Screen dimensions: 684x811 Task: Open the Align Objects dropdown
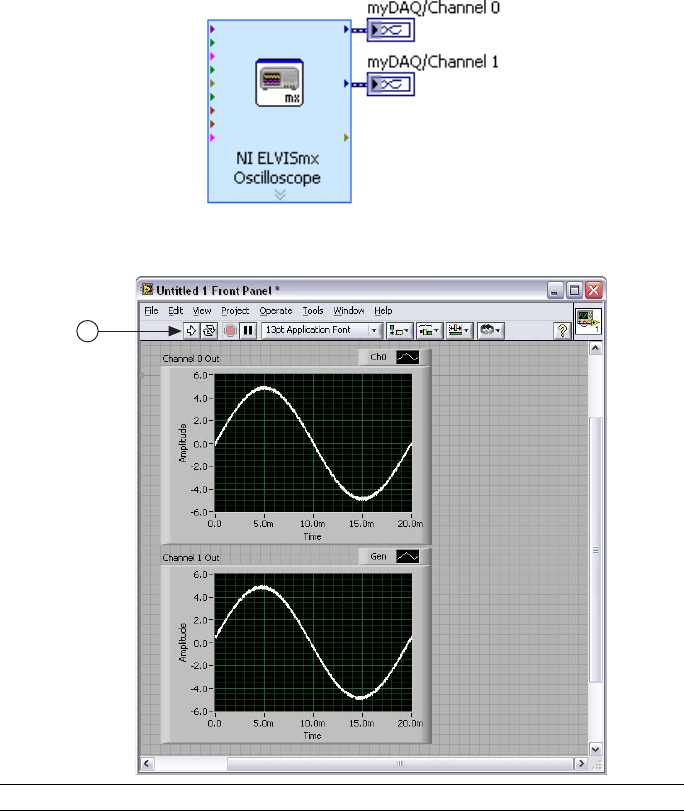399,331
